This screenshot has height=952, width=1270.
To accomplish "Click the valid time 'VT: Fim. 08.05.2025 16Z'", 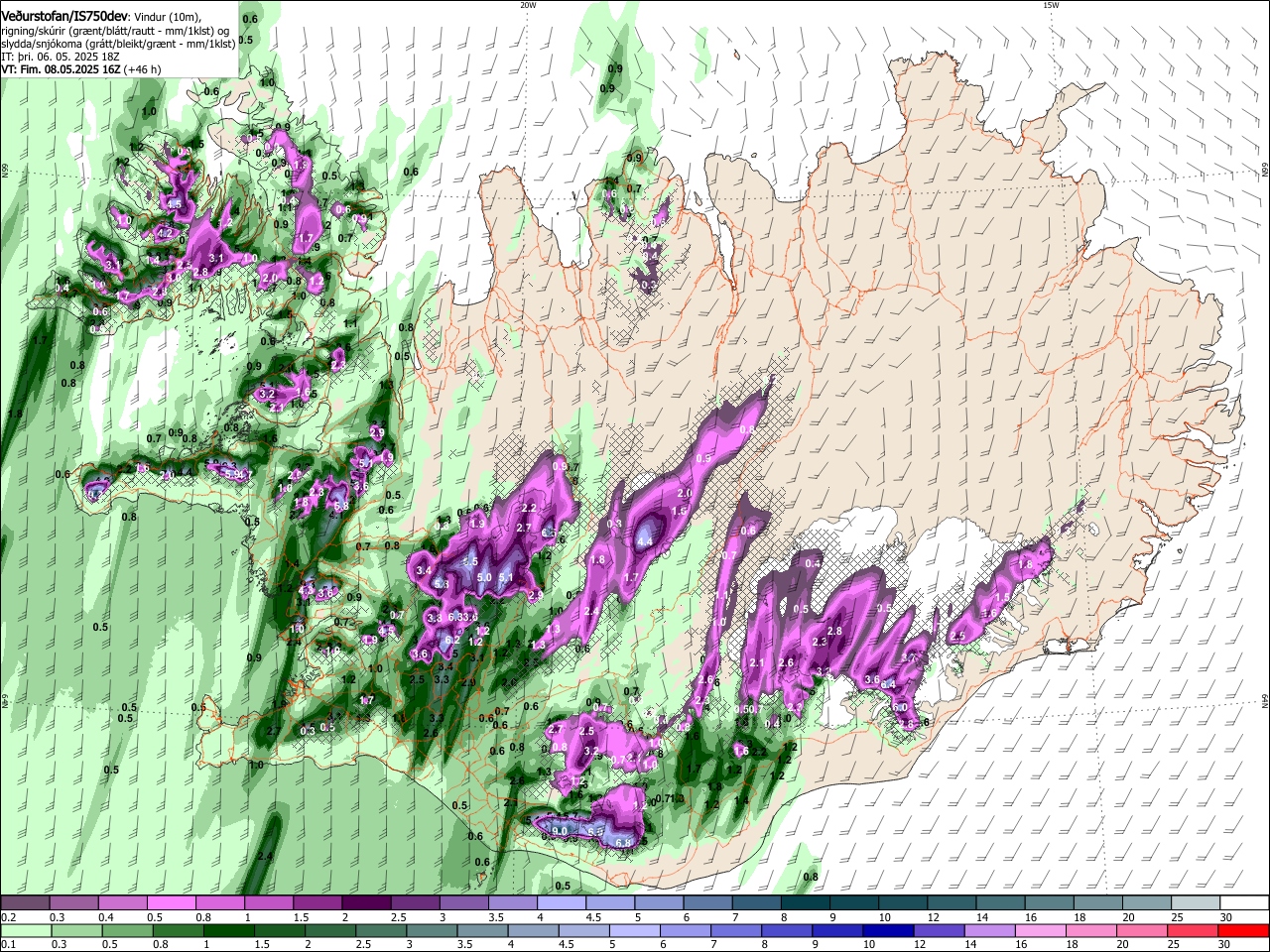I will (60, 70).
